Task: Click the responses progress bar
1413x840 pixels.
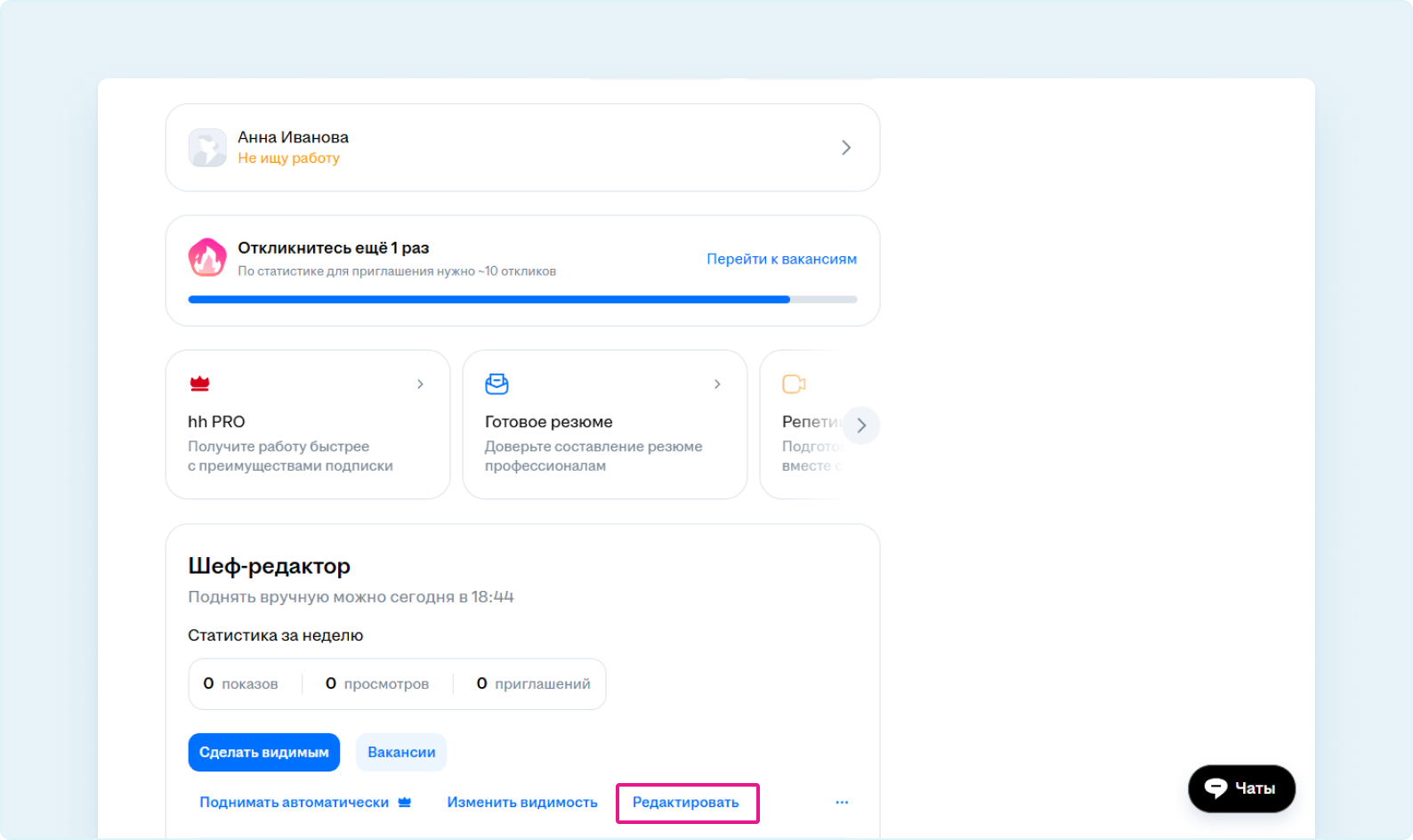Action: point(522,300)
